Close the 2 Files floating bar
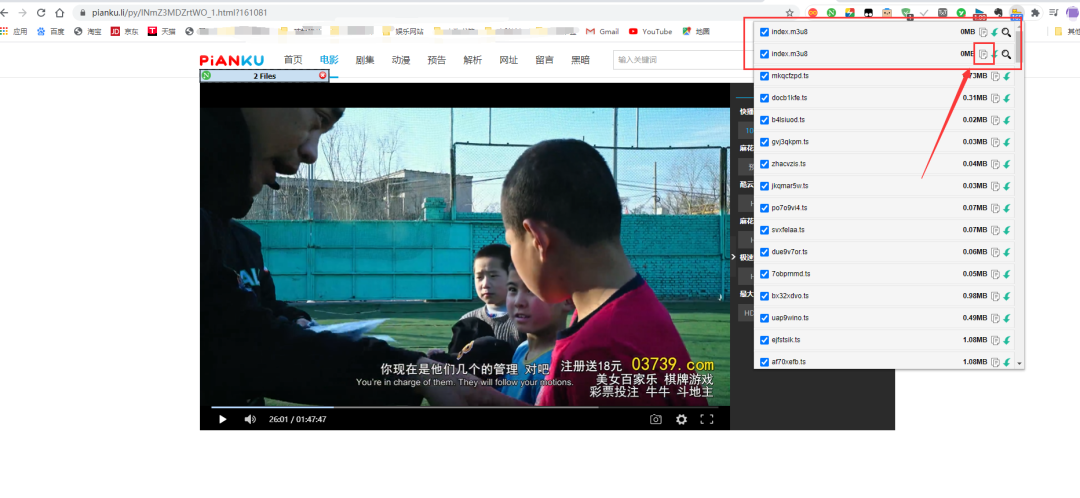 [322, 76]
